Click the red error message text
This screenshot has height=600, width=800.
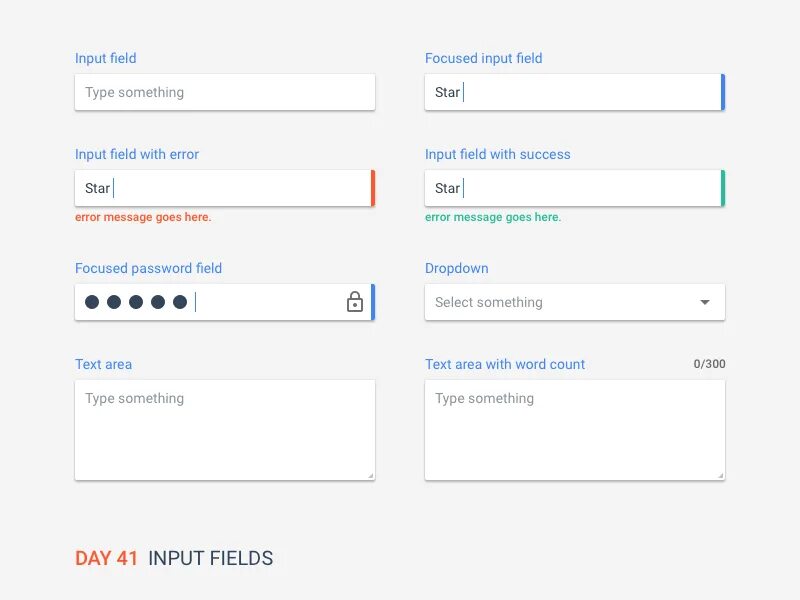(143, 217)
